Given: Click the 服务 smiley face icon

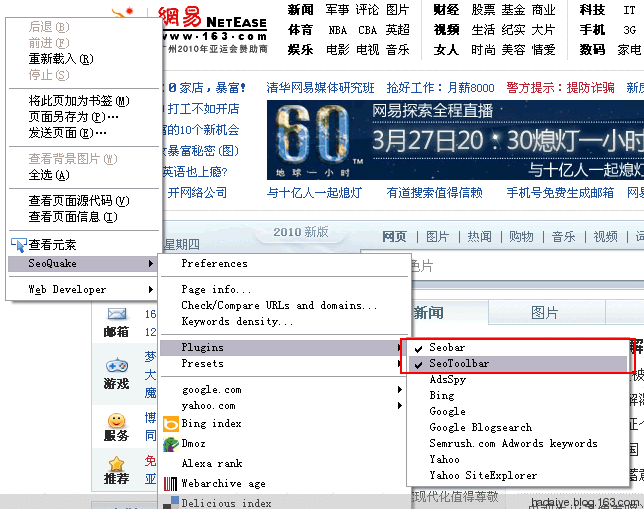Looking at the screenshot, I should tap(117, 420).
